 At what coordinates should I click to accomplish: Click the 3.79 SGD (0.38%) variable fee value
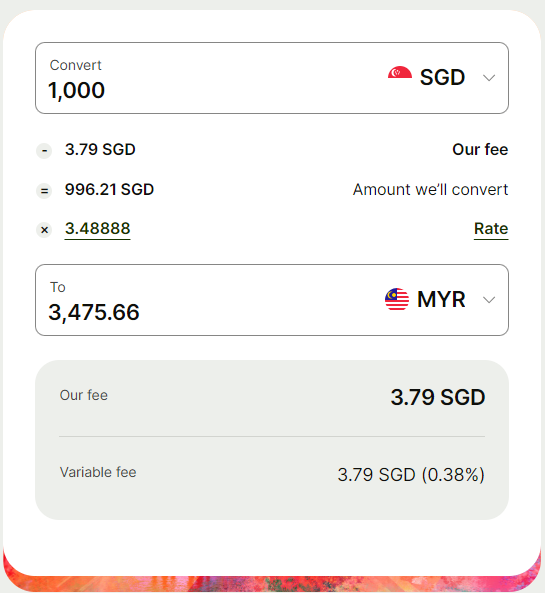pyautogui.click(x=411, y=475)
